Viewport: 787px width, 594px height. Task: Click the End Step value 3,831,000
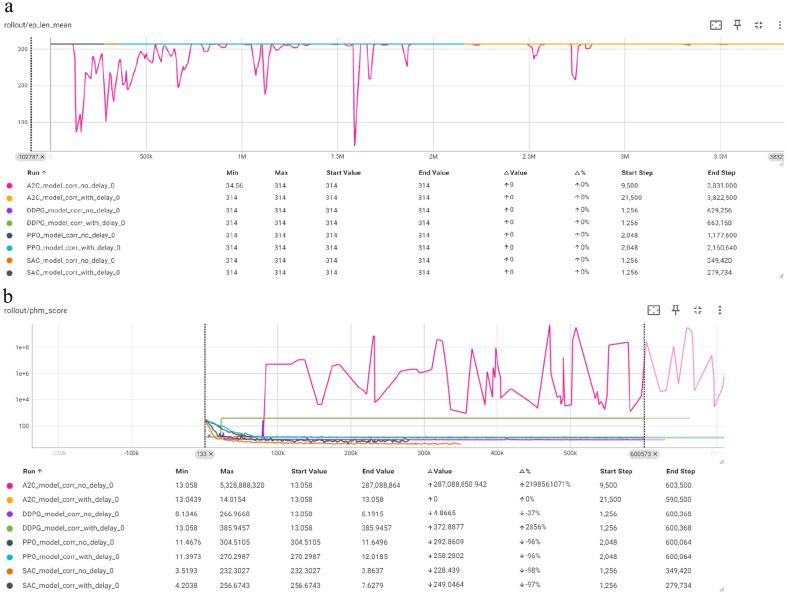(722, 186)
